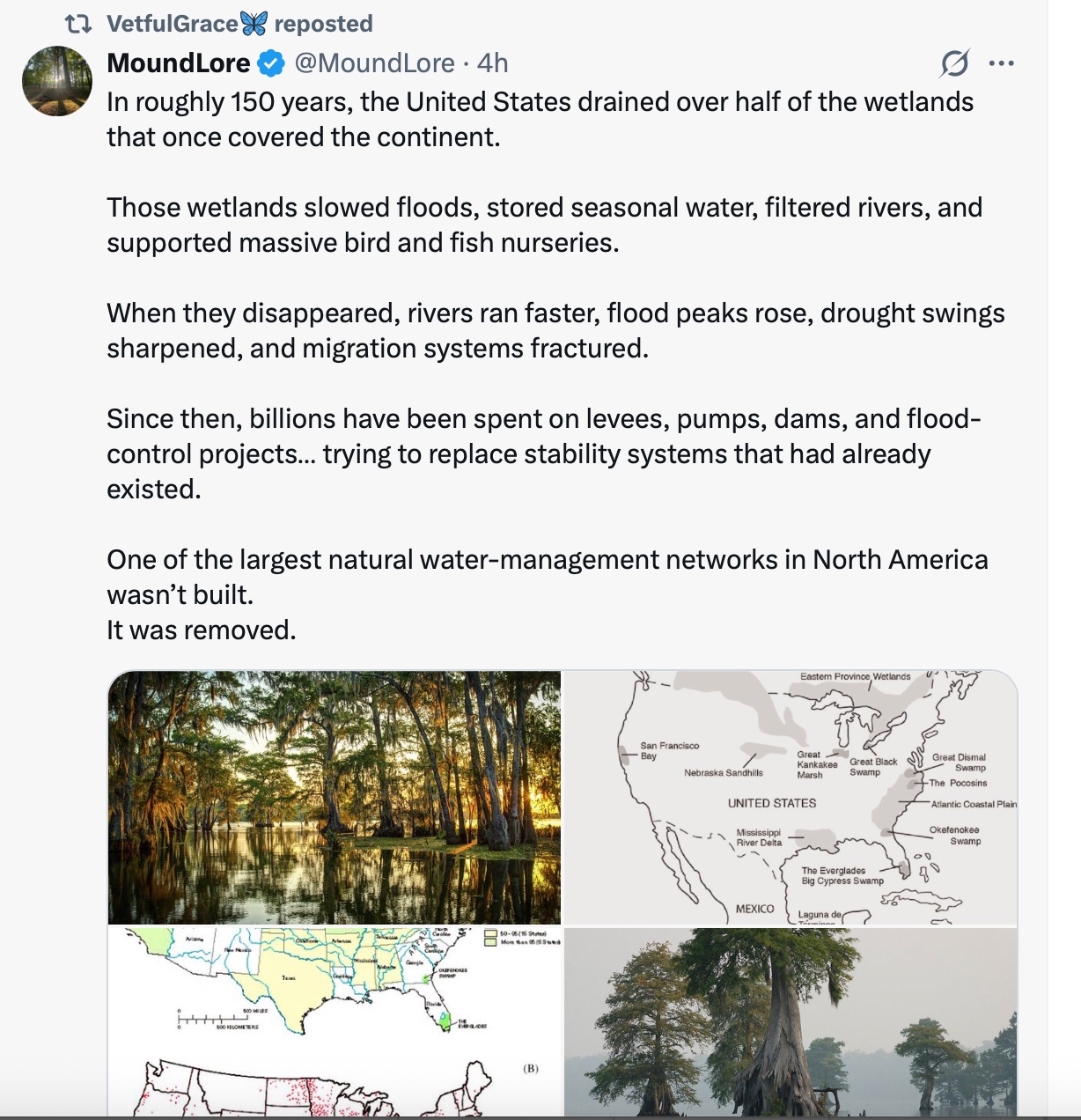Click the Okefenokee Swamp label on the map

(956, 835)
